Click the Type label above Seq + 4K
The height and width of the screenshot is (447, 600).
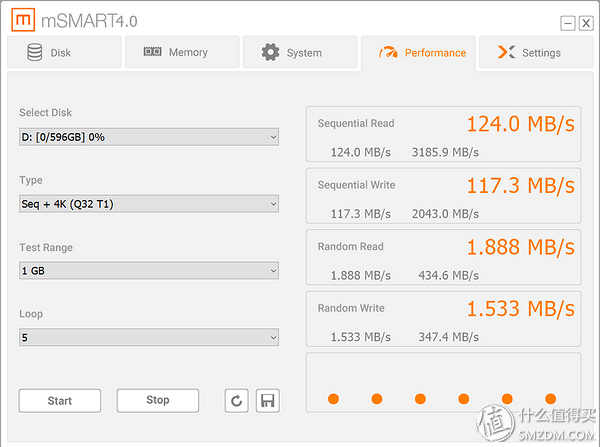pyautogui.click(x=31, y=180)
